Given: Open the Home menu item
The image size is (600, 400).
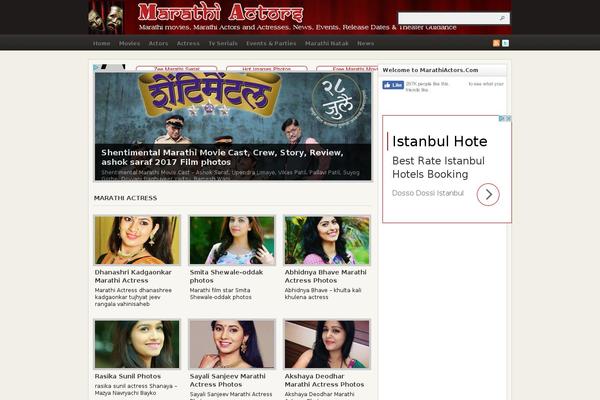Looking at the screenshot, I should pyautogui.click(x=101, y=44).
